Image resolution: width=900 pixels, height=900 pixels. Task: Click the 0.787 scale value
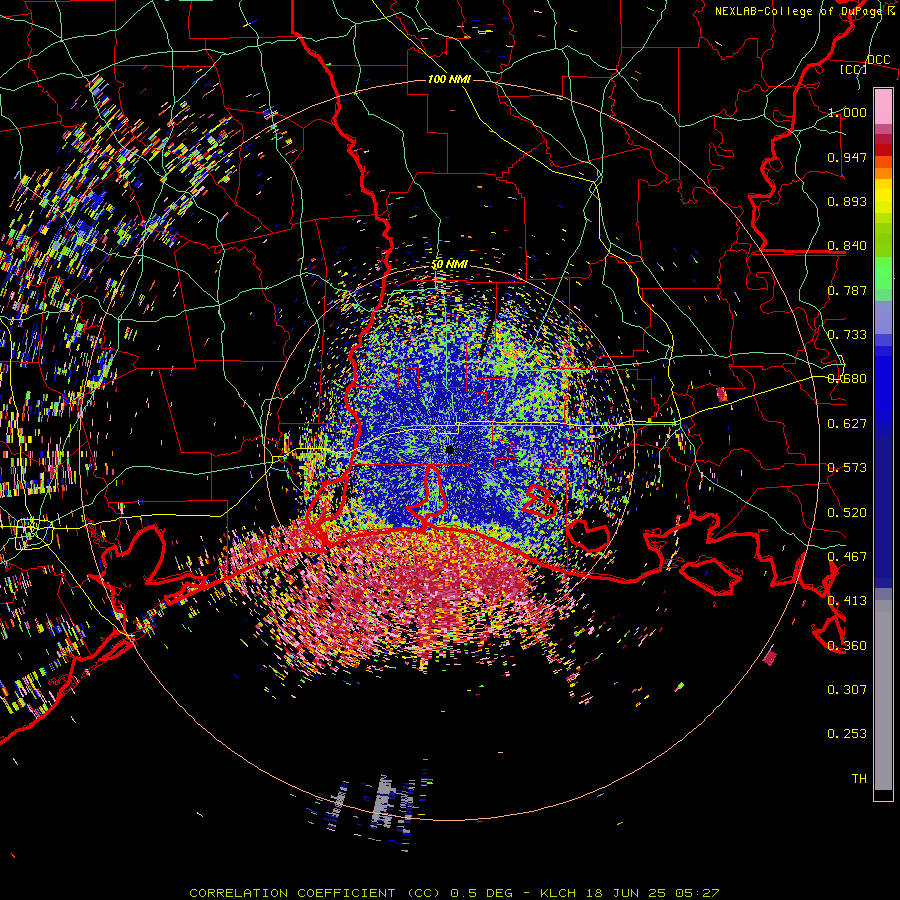tap(847, 290)
